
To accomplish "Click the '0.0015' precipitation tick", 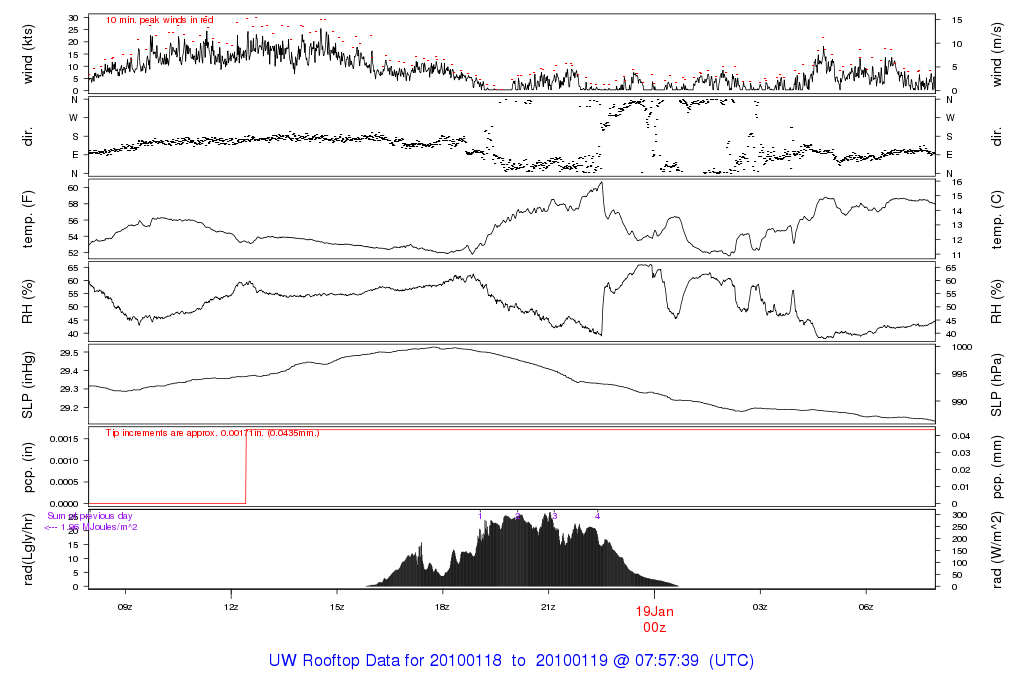I will 65,439.
